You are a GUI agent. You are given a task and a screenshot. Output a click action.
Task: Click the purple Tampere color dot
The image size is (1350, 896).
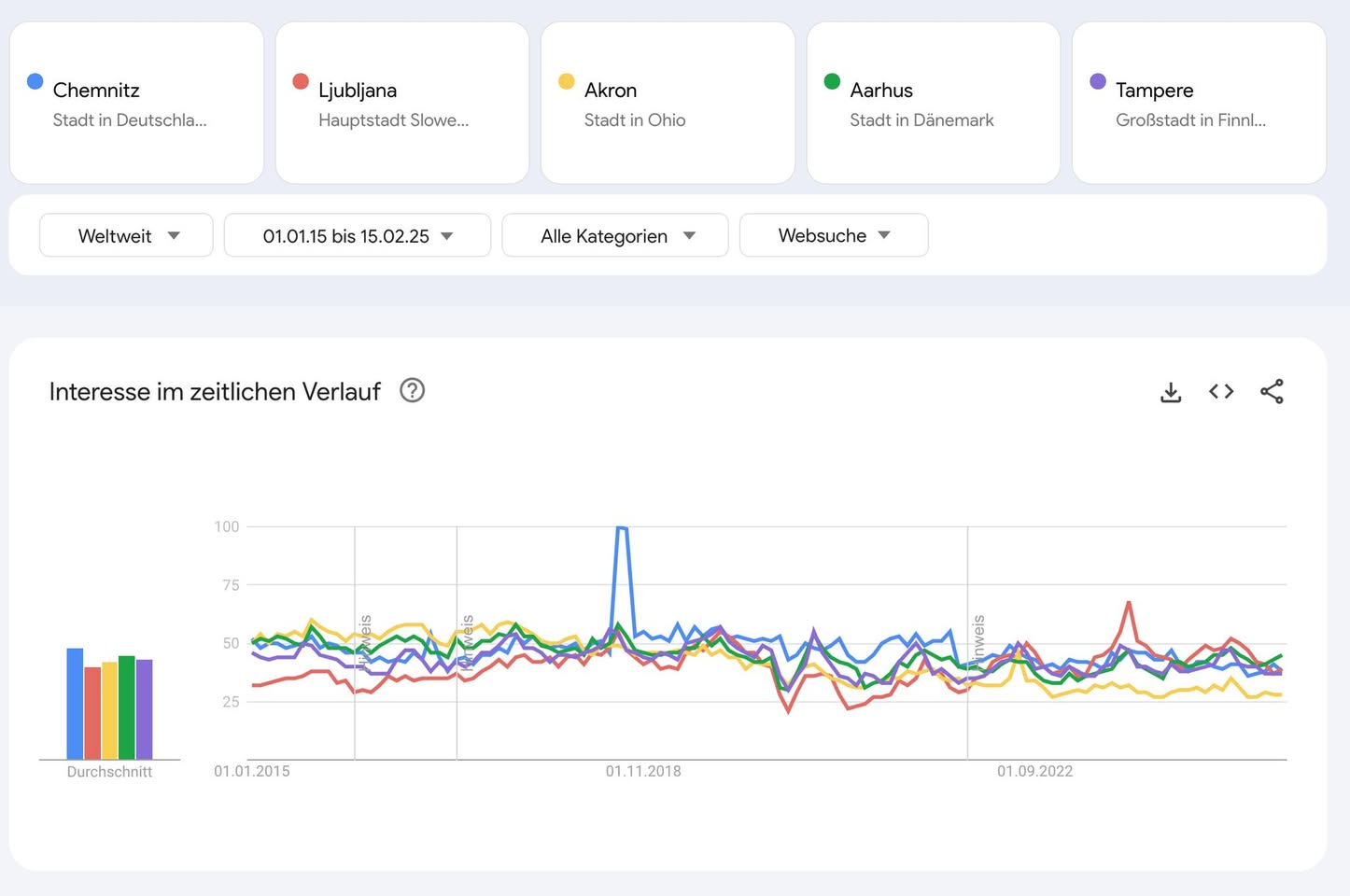(1098, 81)
